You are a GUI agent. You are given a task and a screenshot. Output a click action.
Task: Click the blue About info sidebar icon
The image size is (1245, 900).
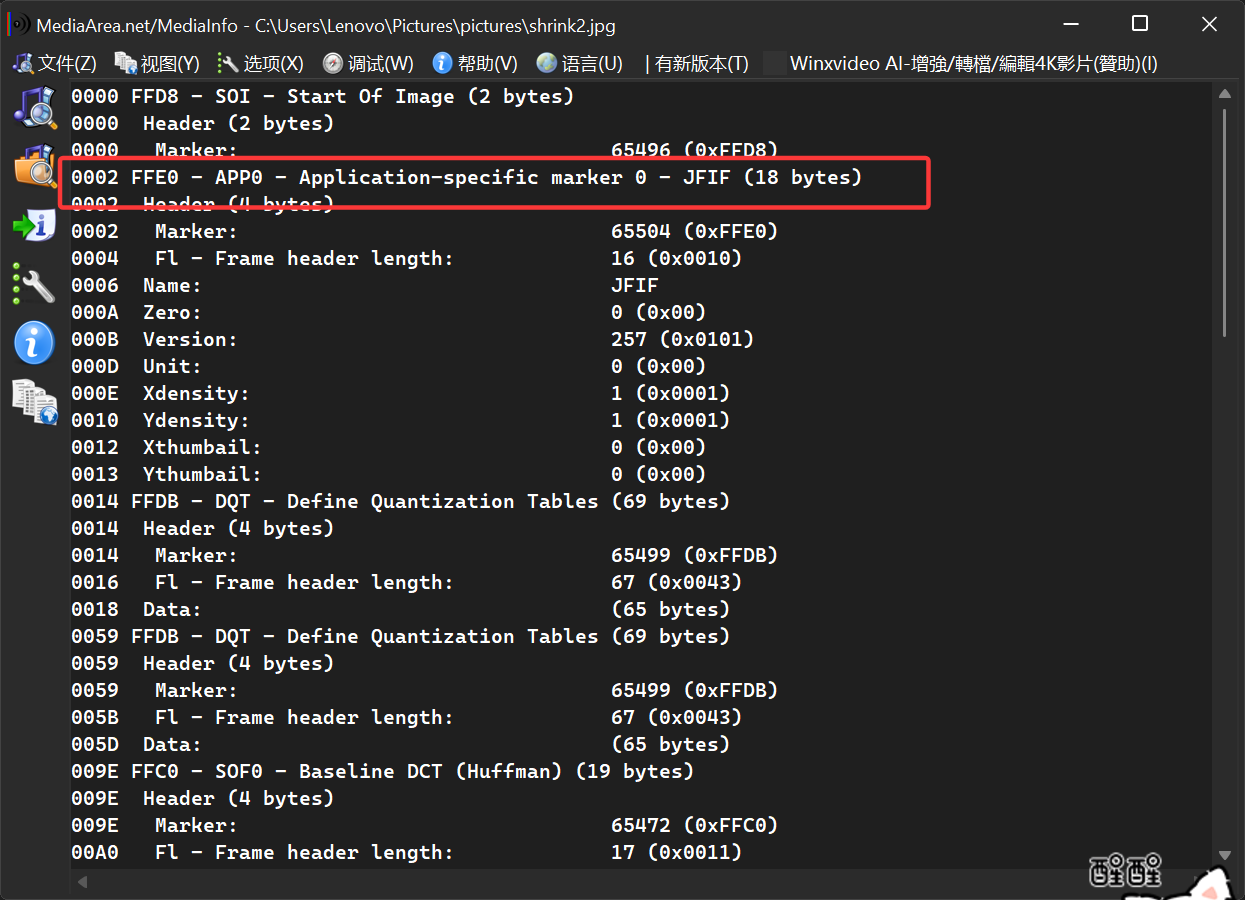tap(34, 343)
